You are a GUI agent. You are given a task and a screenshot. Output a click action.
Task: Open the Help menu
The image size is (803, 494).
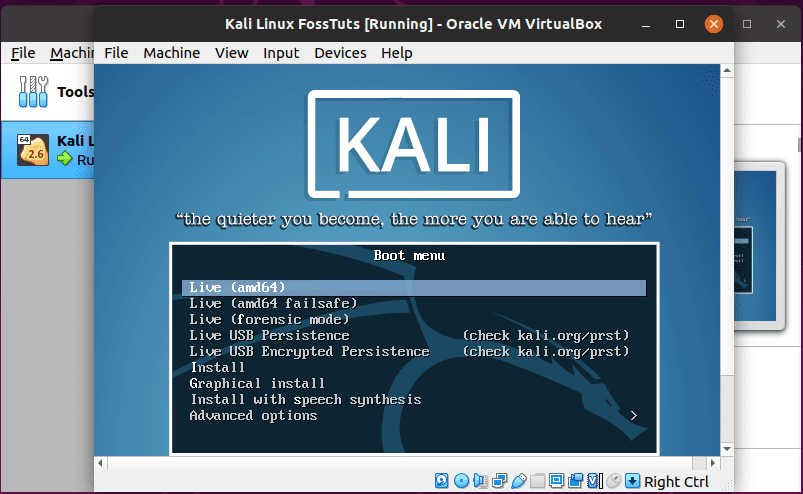396,53
